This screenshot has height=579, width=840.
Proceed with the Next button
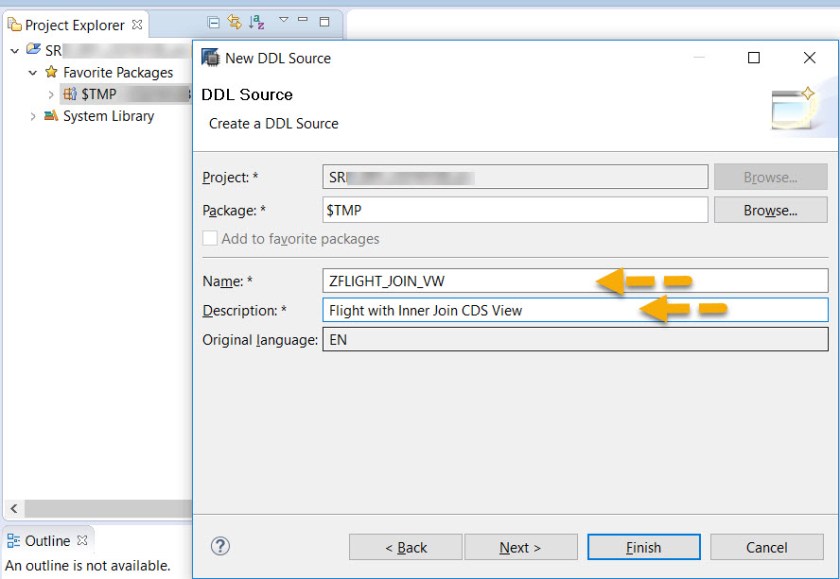point(521,547)
